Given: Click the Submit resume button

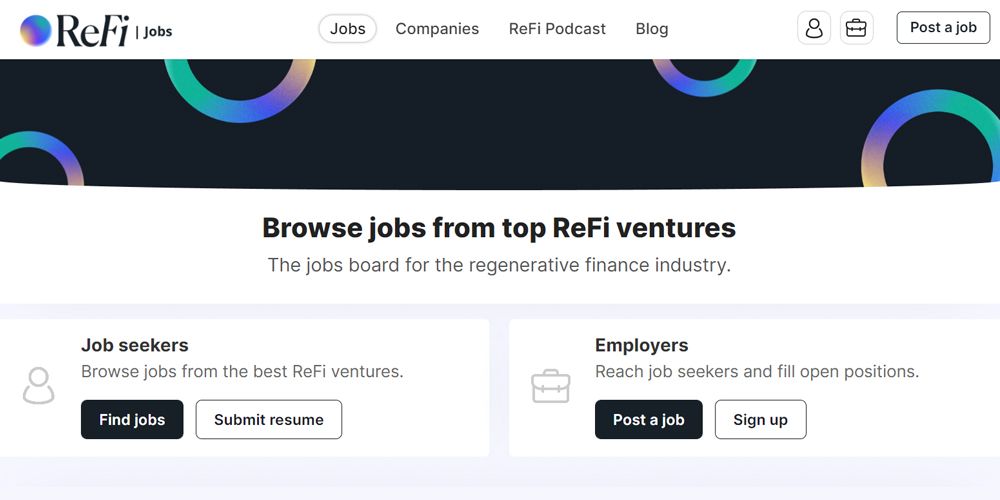Looking at the screenshot, I should click(268, 419).
